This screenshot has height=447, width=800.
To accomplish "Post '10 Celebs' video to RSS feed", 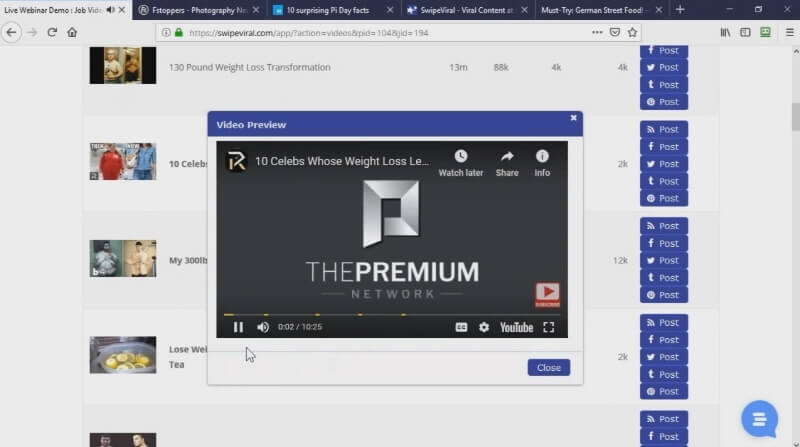I will click(x=663, y=130).
